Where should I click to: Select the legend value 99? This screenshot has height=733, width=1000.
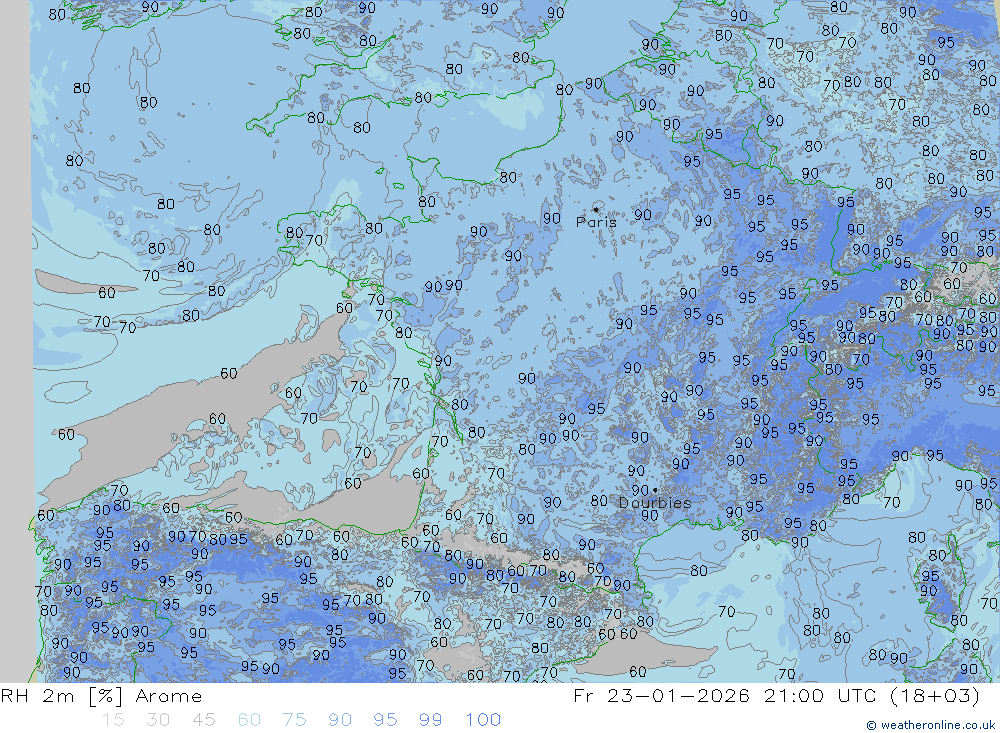coord(430,720)
